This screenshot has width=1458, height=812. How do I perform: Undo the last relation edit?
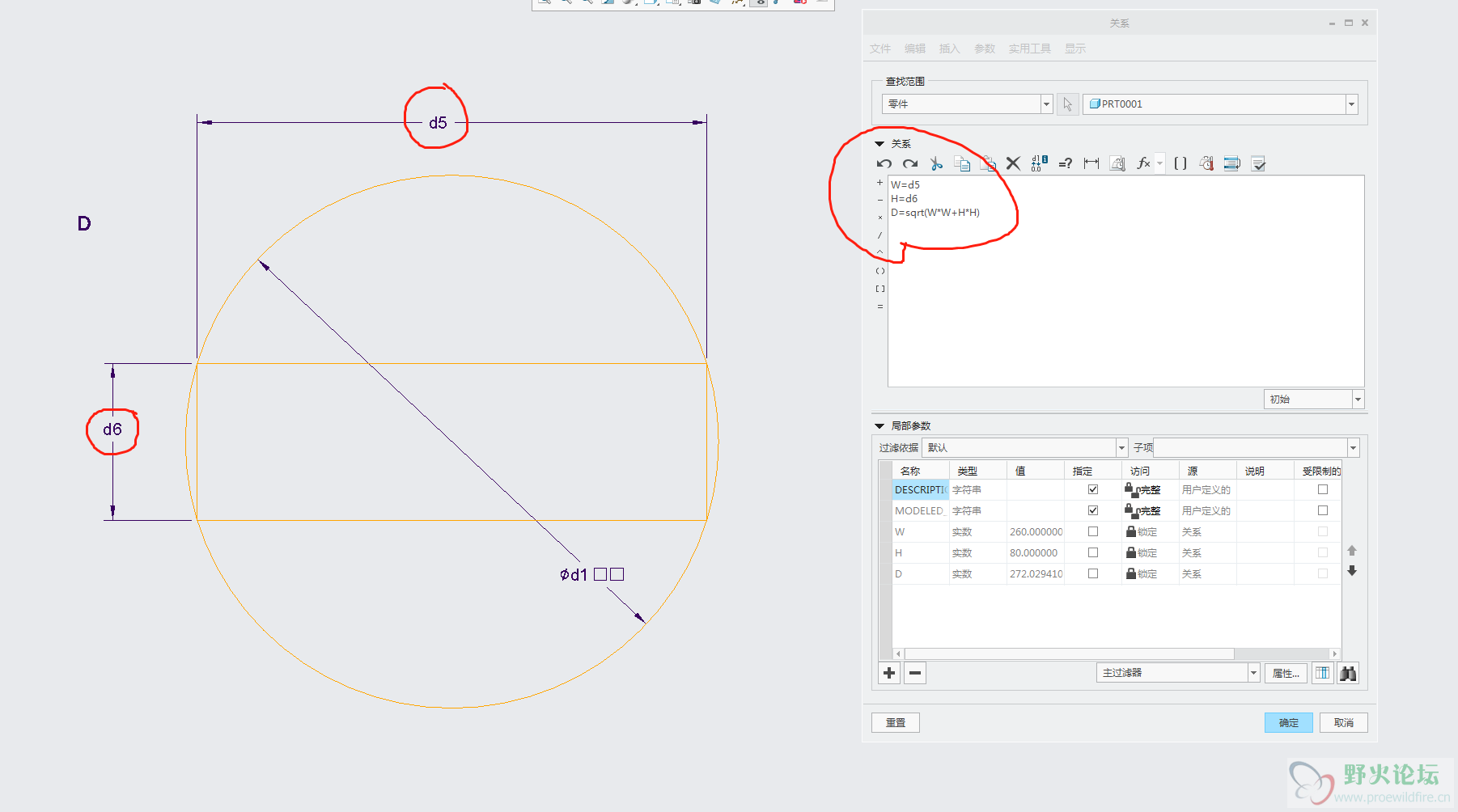click(x=884, y=163)
